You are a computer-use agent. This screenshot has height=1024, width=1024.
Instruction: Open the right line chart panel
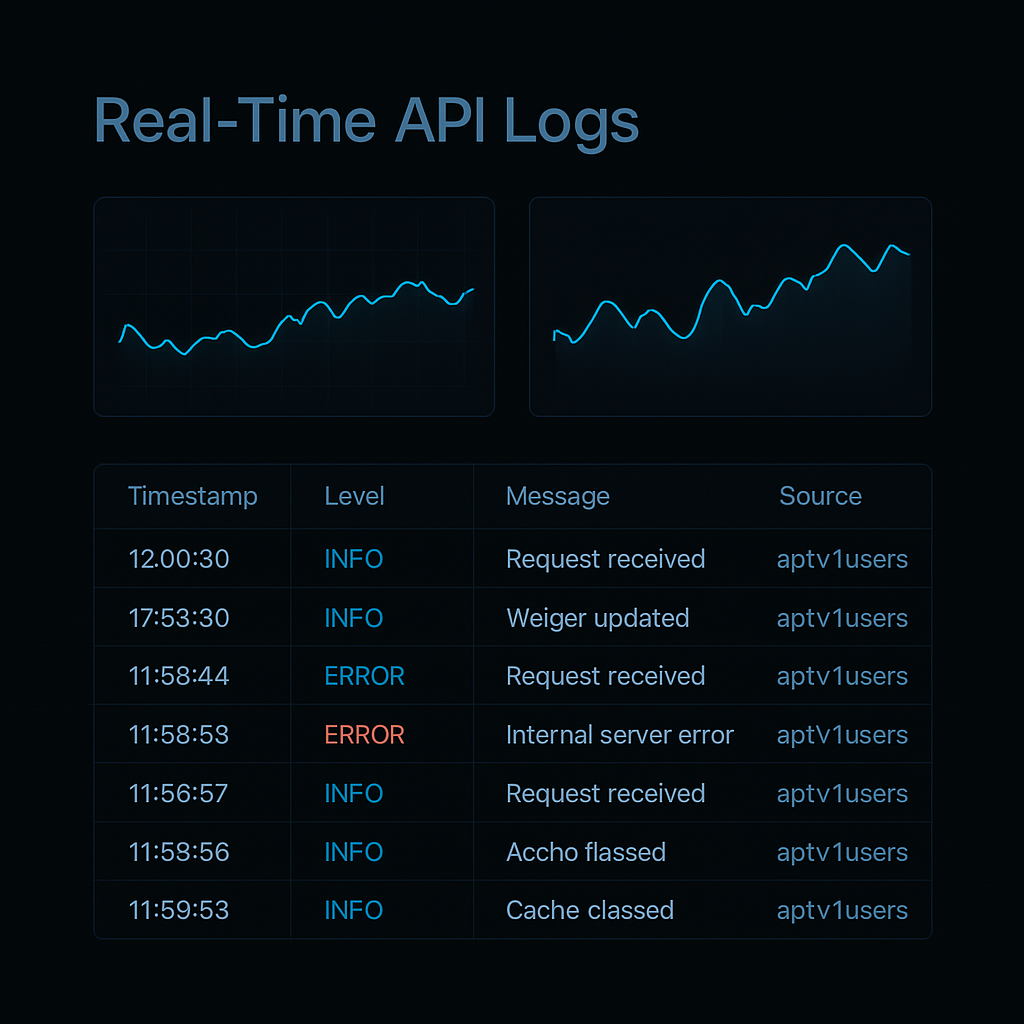point(730,306)
